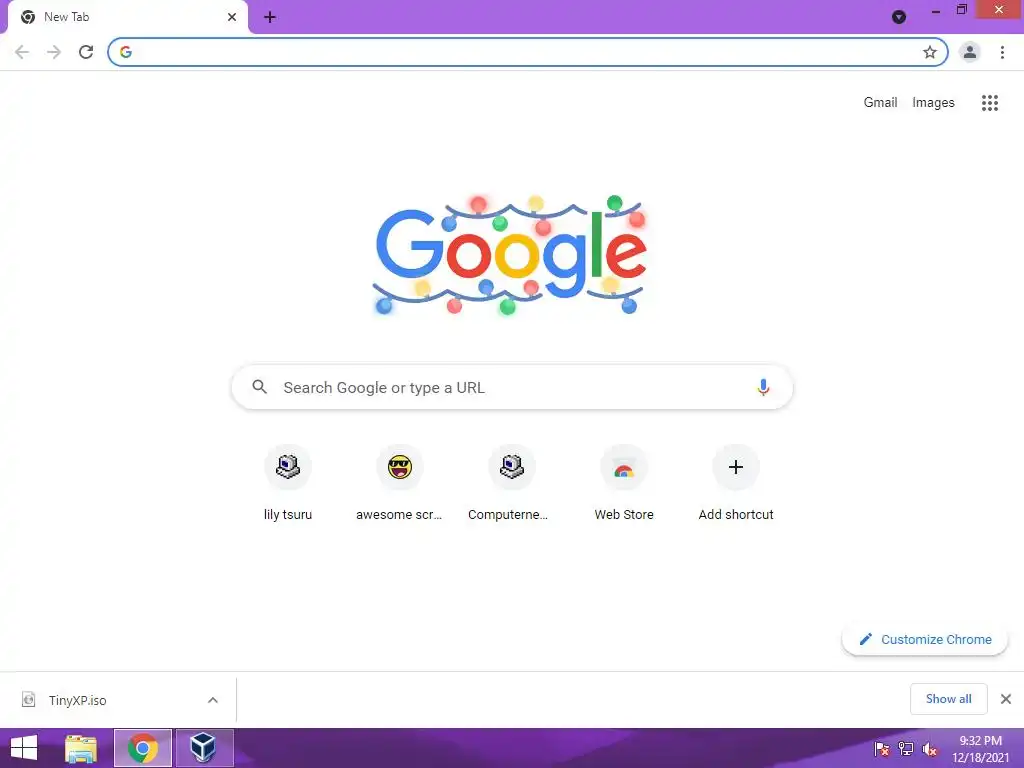
Task: Add a new shortcut tile
Action: point(735,484)
